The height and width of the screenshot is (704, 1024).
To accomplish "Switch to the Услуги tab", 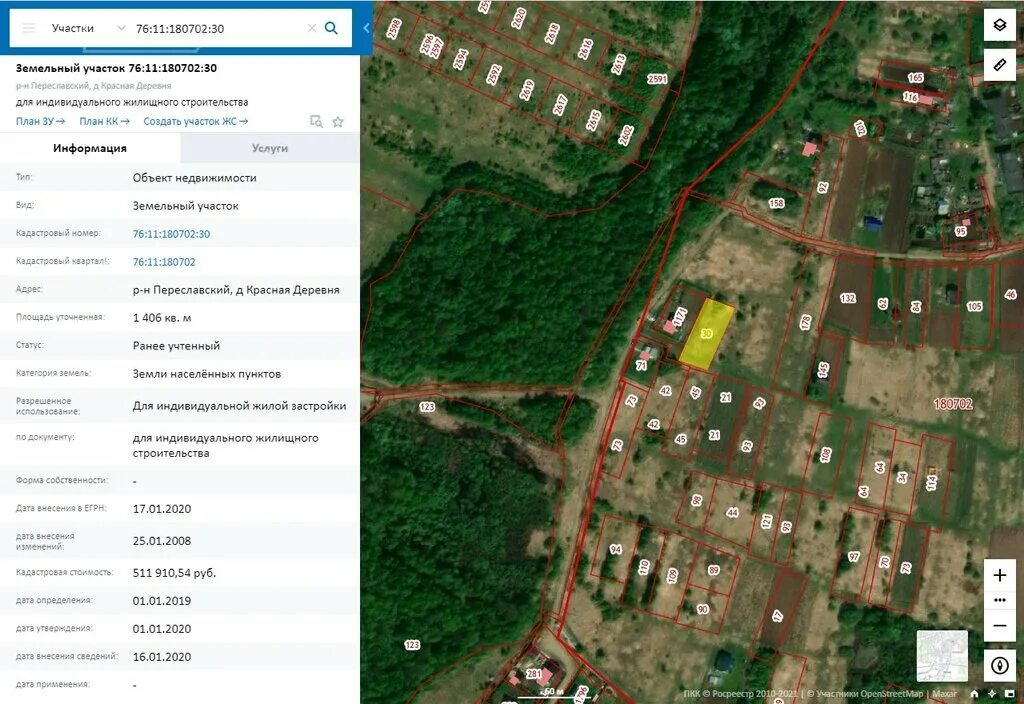I will click(x=270, y=148).
